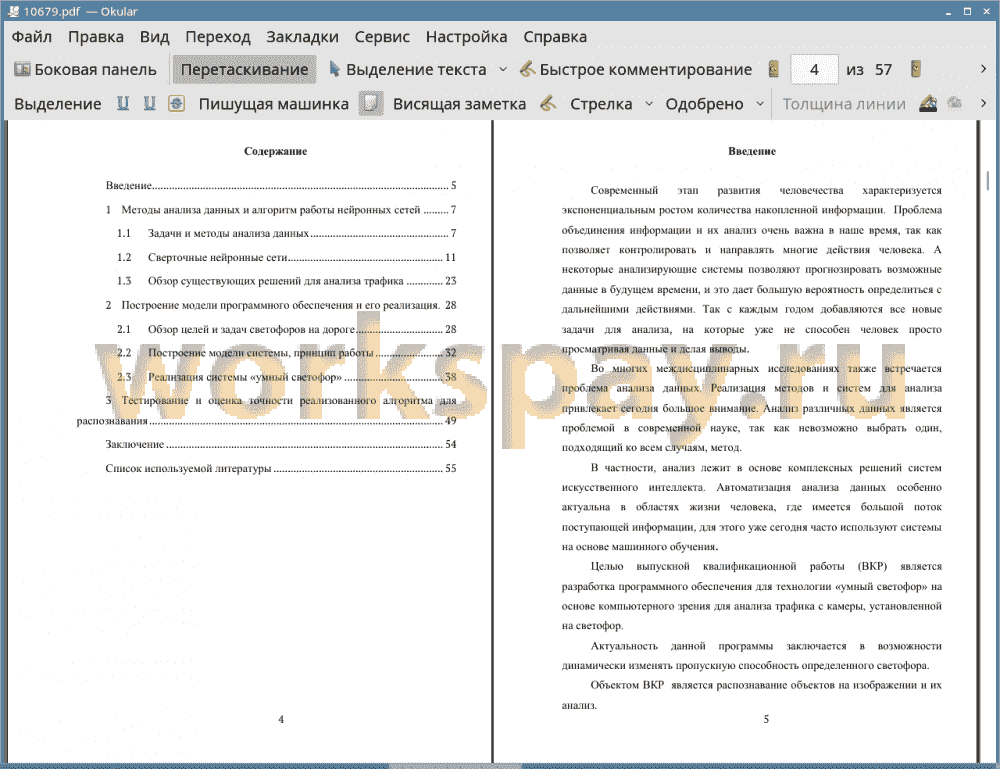The width and height of the screenshot is (1000, 769).
Task: Open the Настройка menu
Action: pyautogui.click(x=466, y=37)
